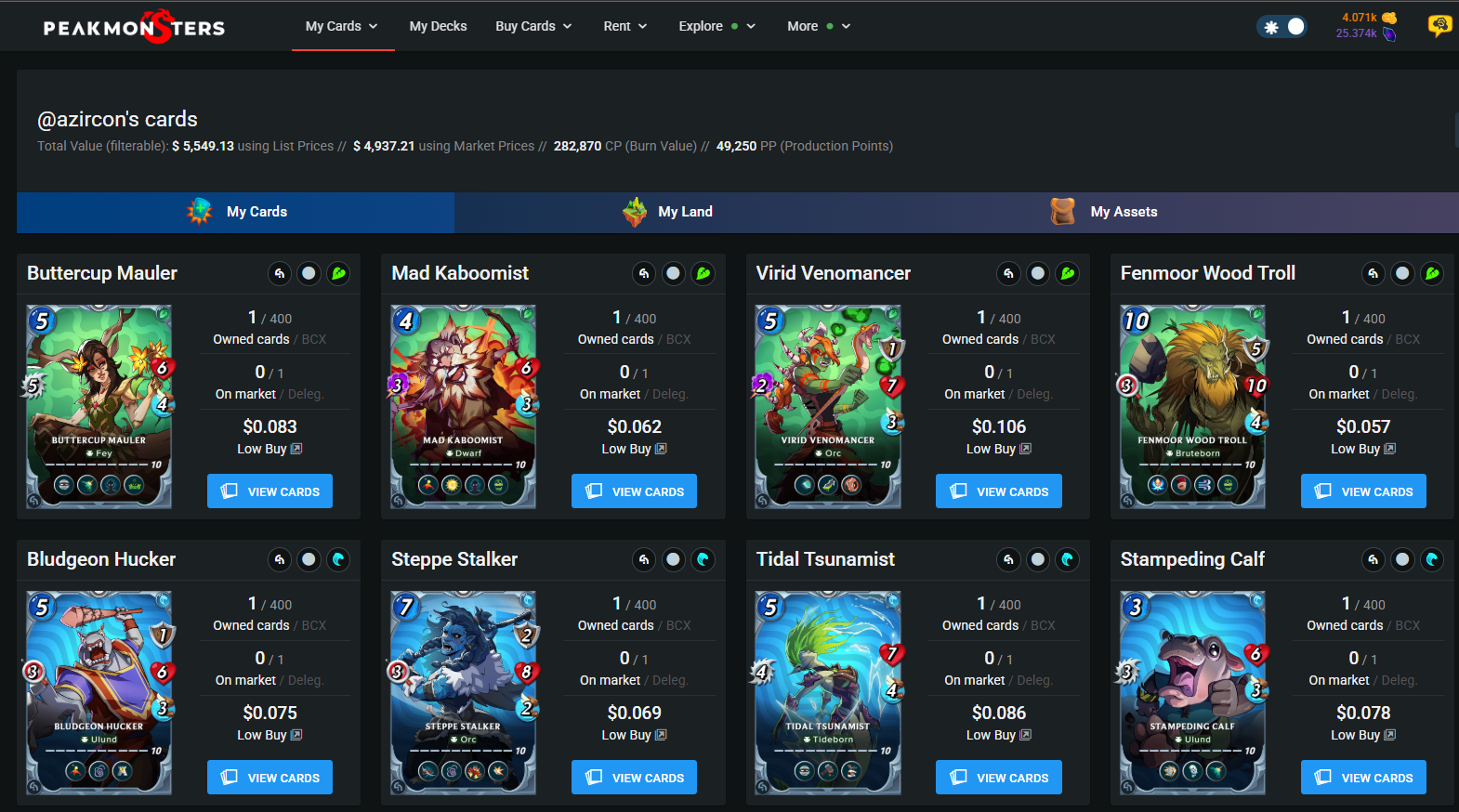The image size is (1459, 812).
Task: Click Buttercup Mauler's edition icon
Action: click(280, 273)
